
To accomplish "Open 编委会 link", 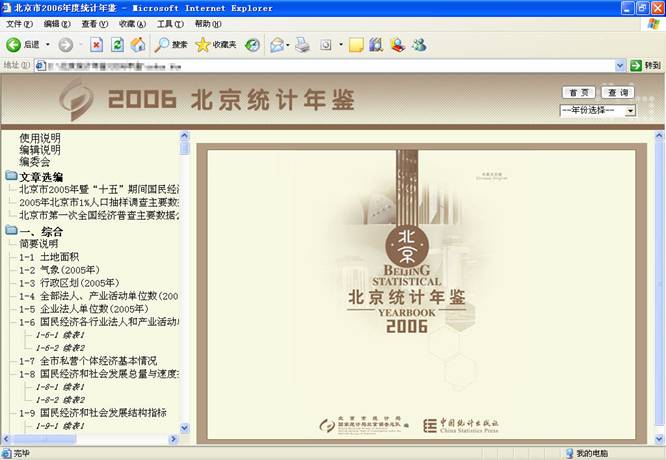I will tap(35, 162).
